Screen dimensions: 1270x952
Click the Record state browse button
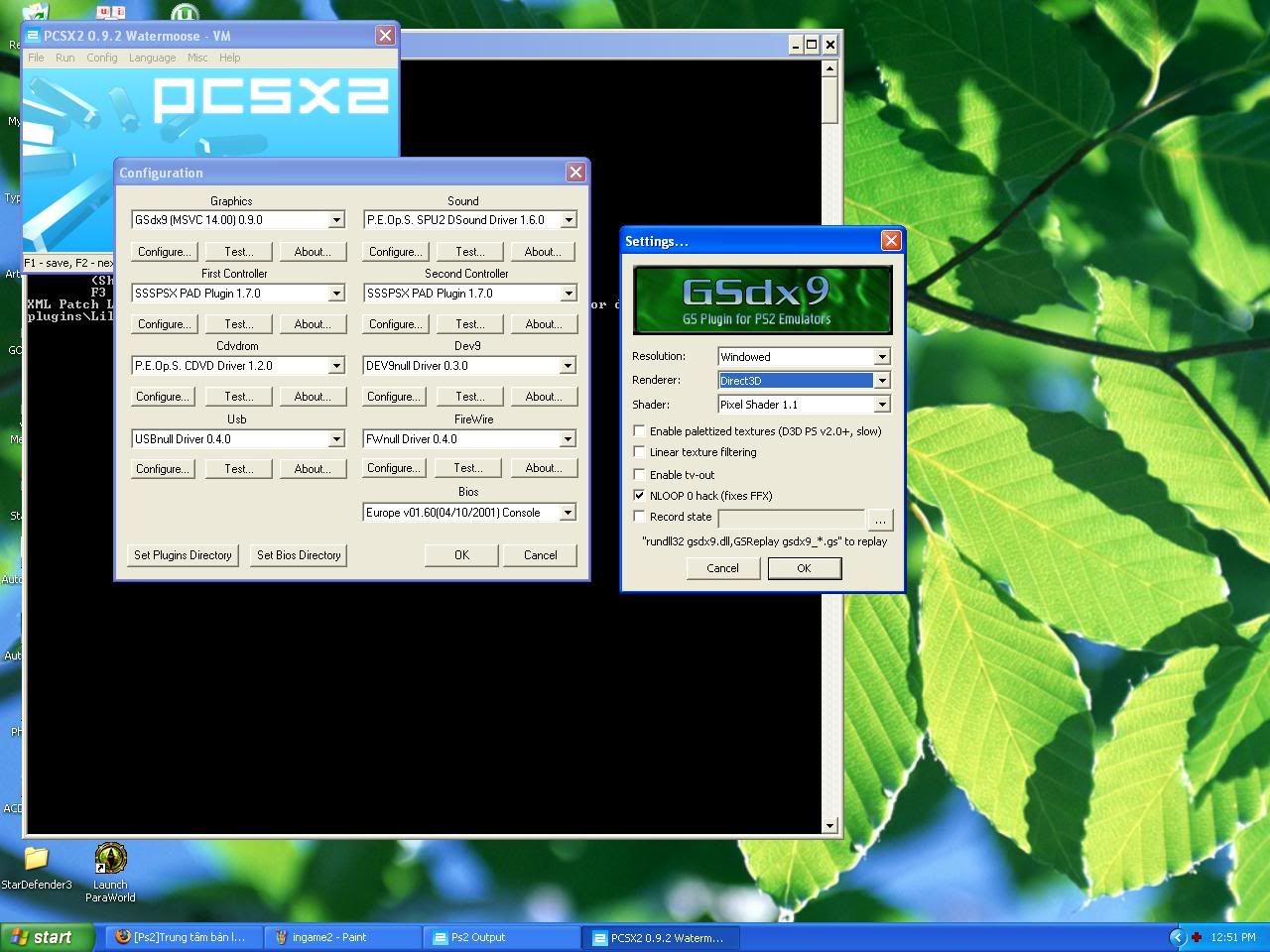[880, 519]
